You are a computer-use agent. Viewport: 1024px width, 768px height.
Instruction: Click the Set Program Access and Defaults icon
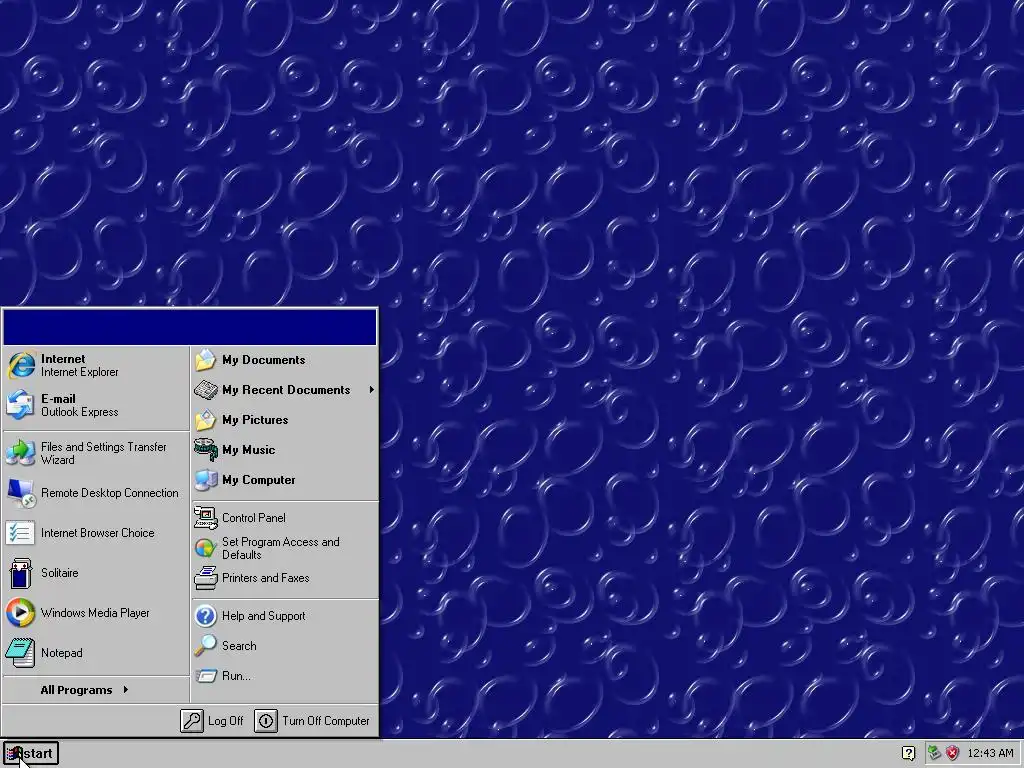click(205, 548)
